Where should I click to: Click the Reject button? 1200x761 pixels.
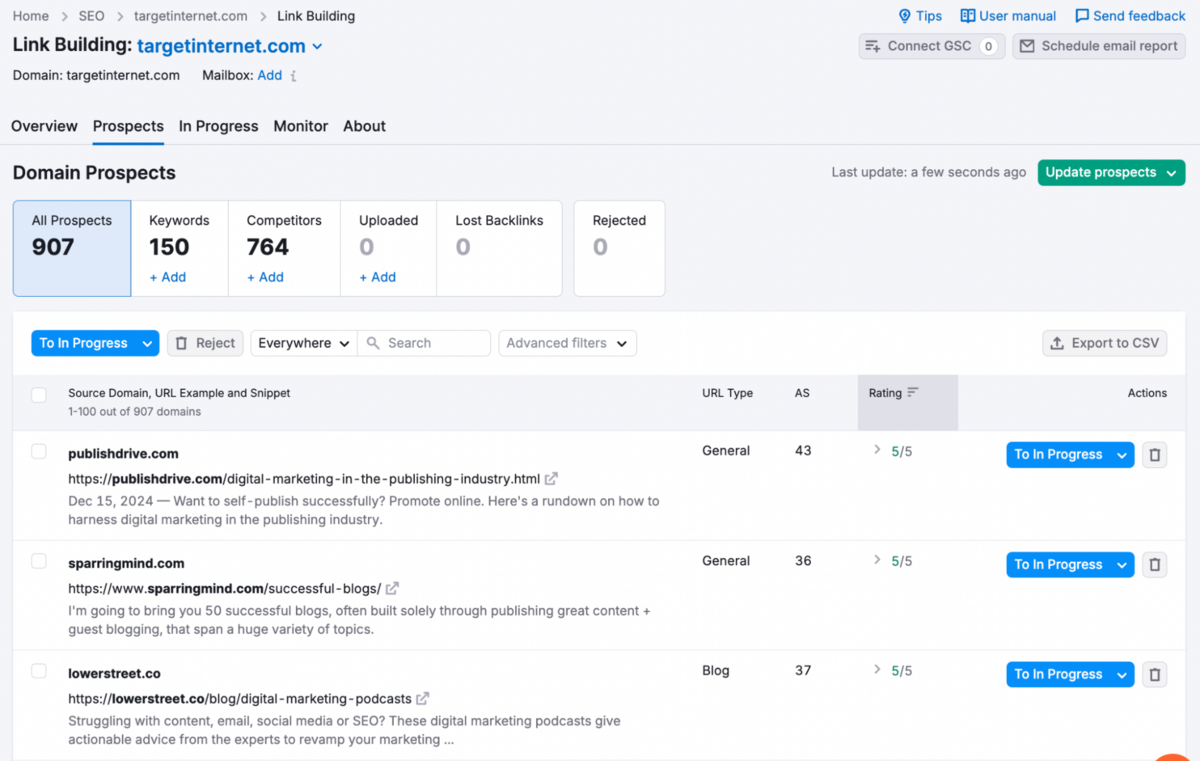pos(205,343)
